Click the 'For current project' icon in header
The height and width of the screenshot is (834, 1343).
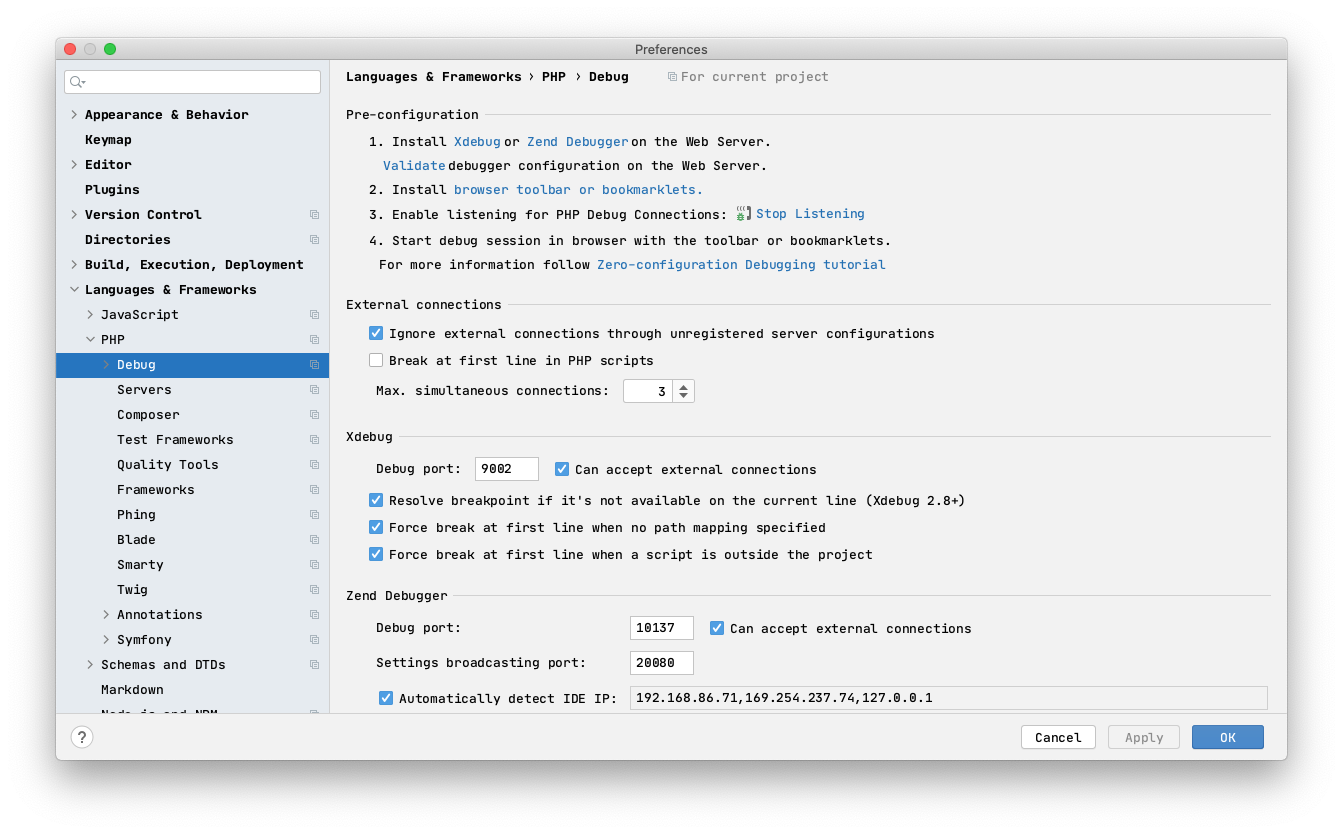(672, 77)
